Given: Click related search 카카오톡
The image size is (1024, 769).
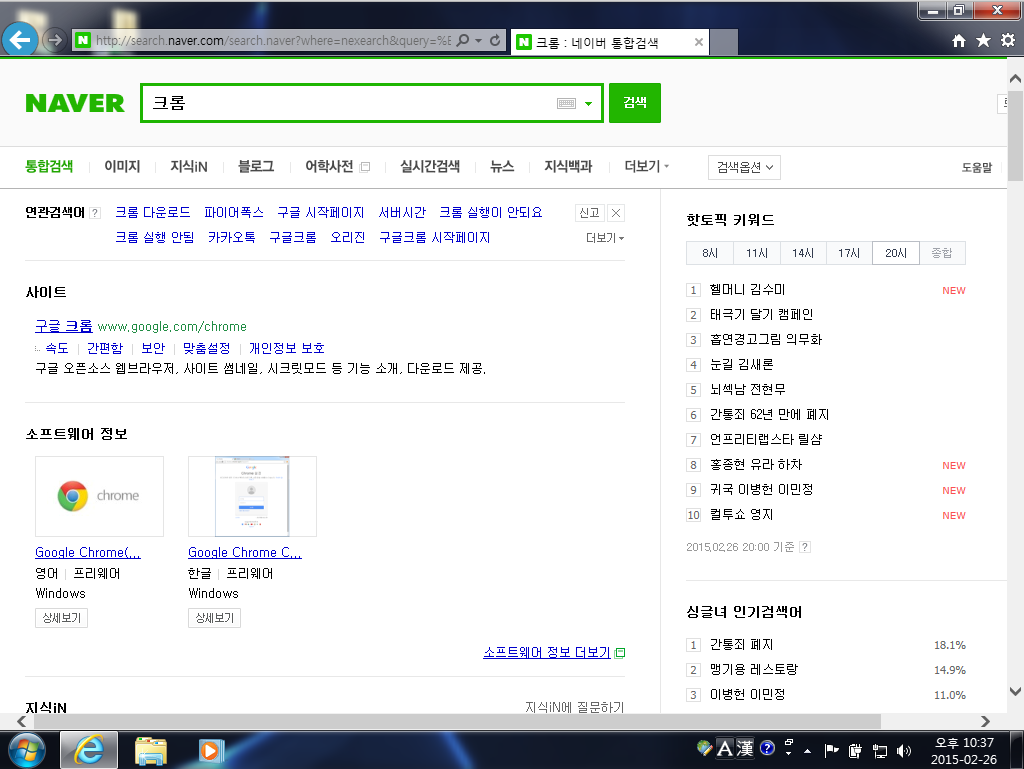Looking at the screenshot, I should click(x=231, y=237).
